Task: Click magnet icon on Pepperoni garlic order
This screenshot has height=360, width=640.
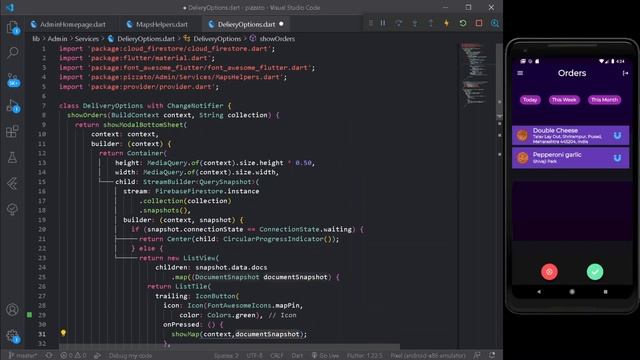Action: [617, 158]
